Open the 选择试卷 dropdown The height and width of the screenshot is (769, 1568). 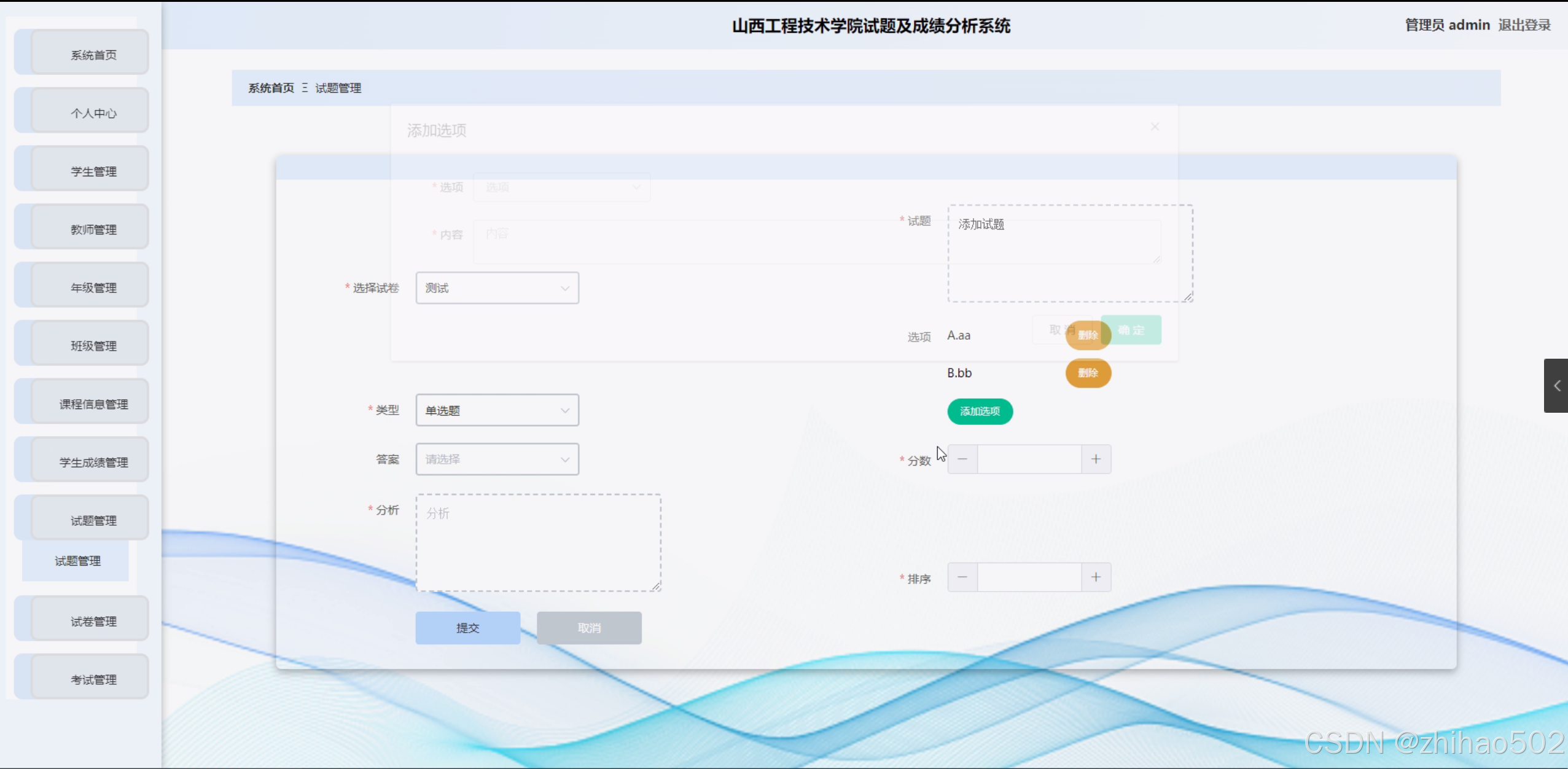pyautogui.click(x=497, y=288)
